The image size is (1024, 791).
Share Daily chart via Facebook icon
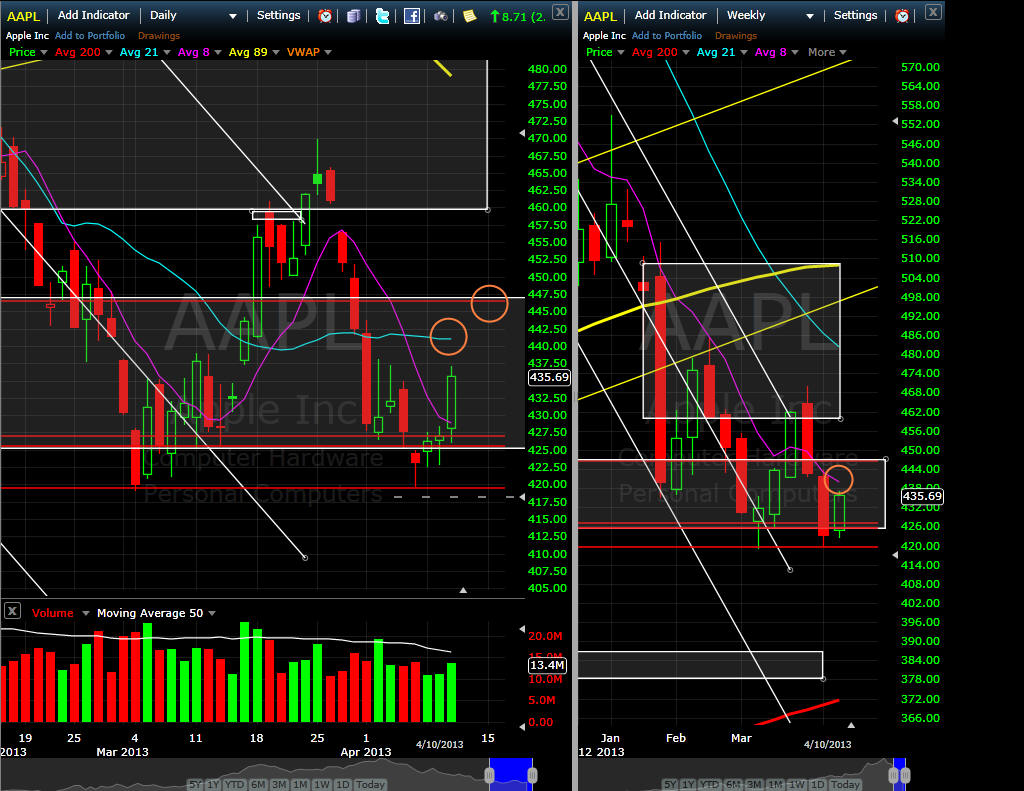coord(412,16)
